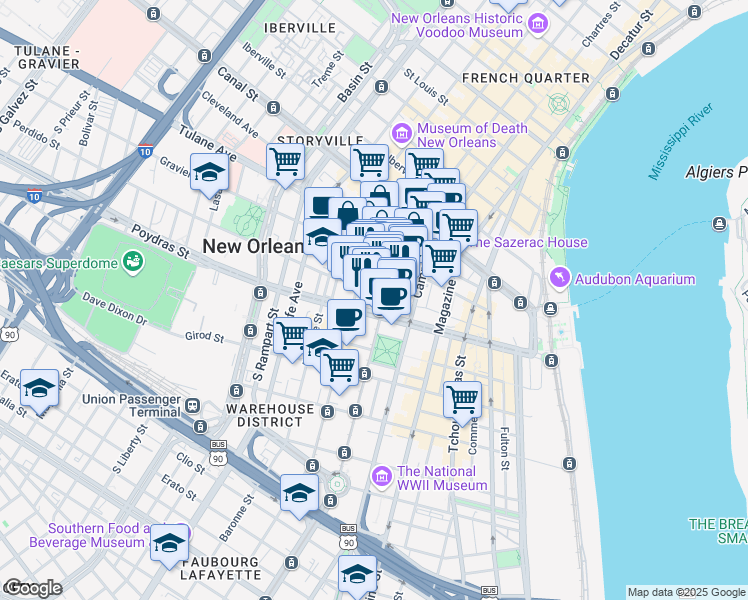The height and width of the screenshot is (600, 748).
Task: Click the WAREHOUSE DISTRICT neighborhood label
Action: tap(270, 415)
